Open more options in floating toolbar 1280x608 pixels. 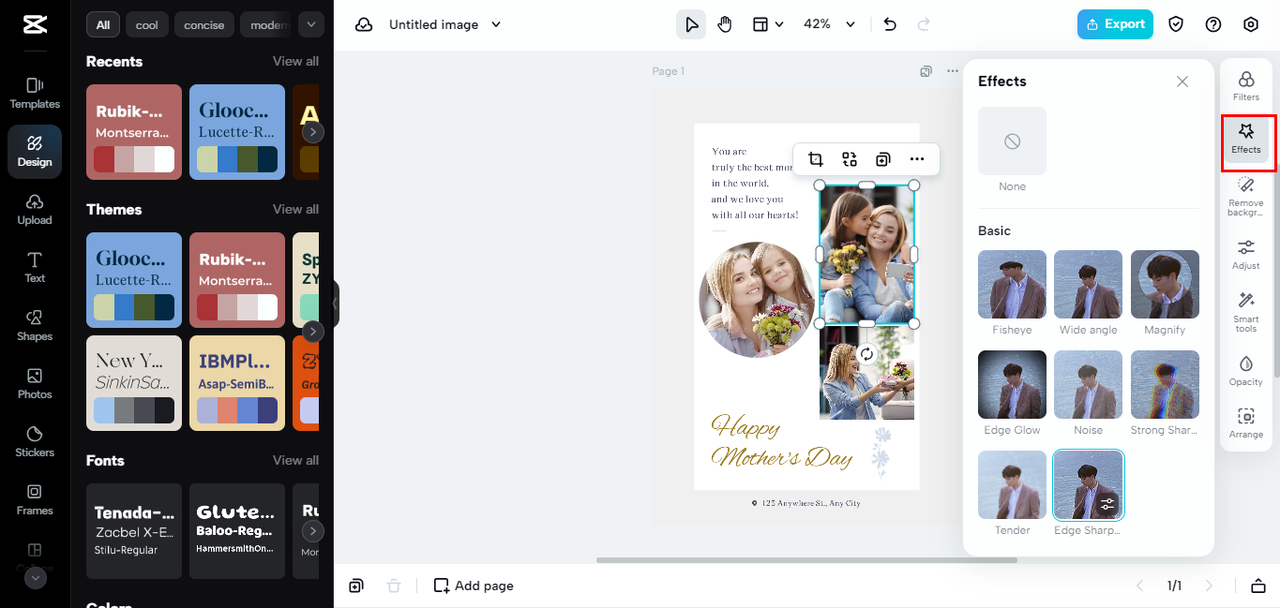[917, 159]
